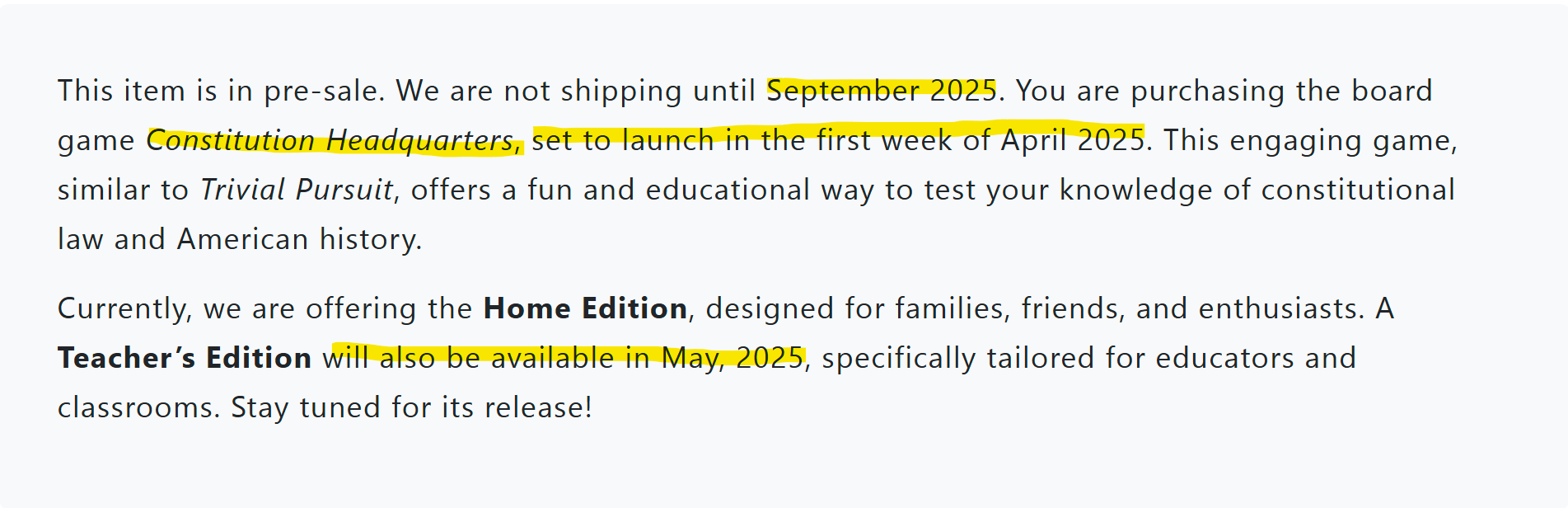Viewport: 1568px width, 508px height.
Task: Click the italic "Trivial Pursuit" text
Action: click(297, 190)
